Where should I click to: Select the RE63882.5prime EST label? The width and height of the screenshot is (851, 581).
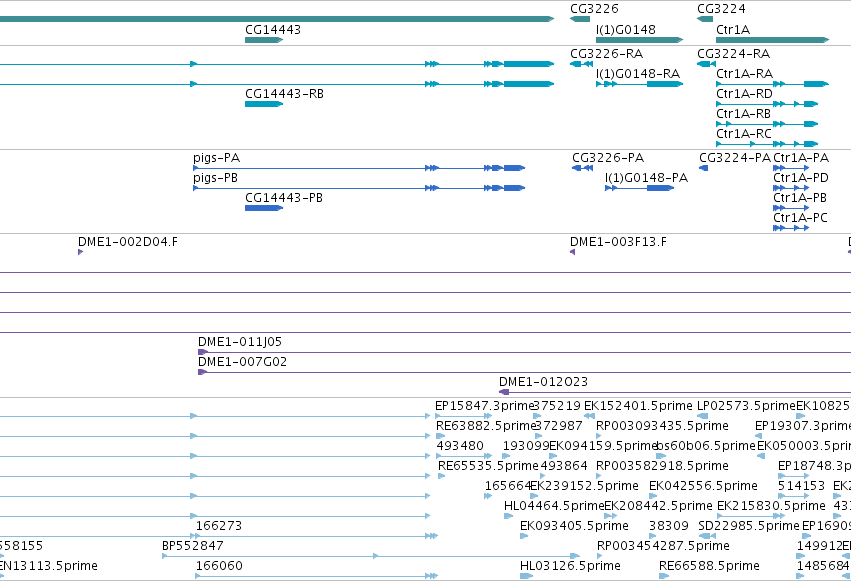[x=486, y=426]
